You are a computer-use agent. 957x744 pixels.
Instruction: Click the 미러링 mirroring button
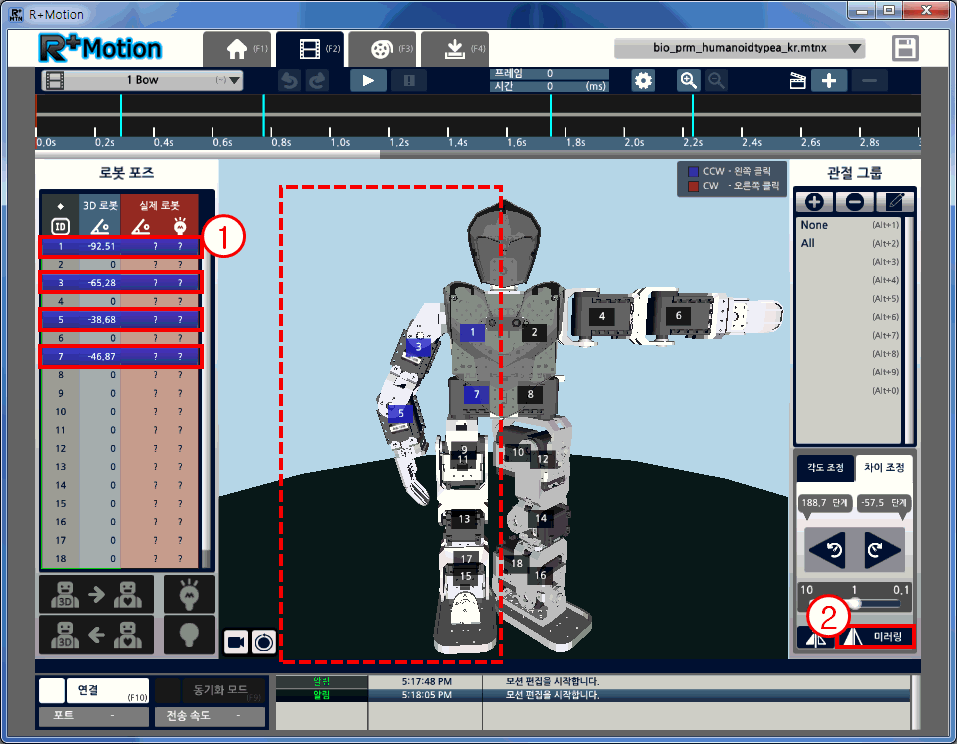(876, 638)
